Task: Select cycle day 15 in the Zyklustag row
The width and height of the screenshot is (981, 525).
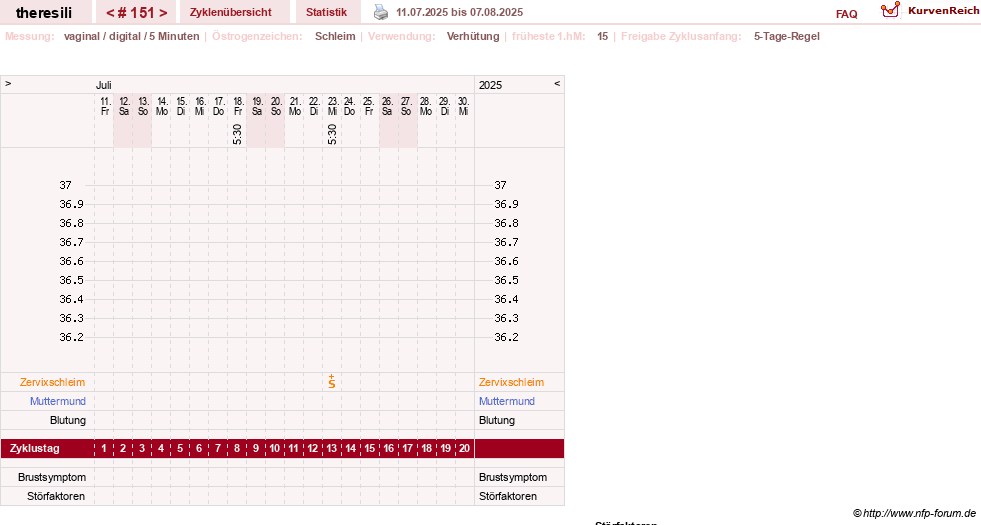Action: click(370, 449)
